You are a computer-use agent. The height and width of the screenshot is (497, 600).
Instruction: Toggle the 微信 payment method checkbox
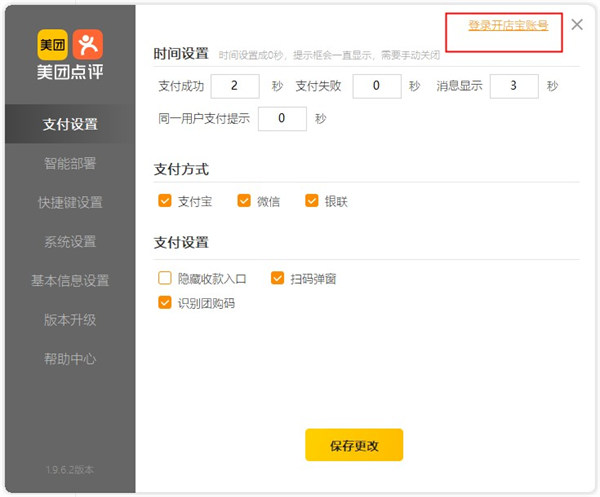[244, 201]
